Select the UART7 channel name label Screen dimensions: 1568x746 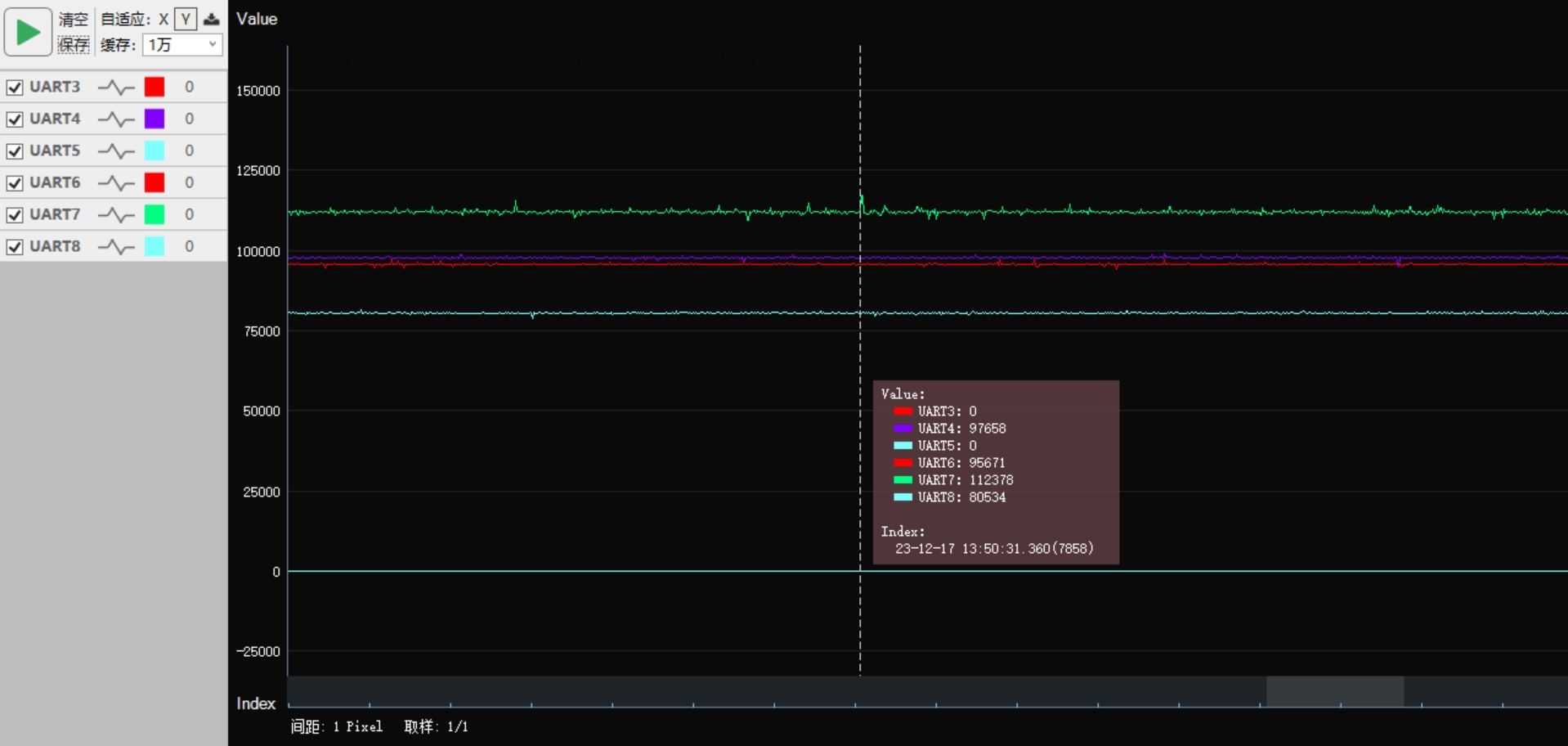55,214
